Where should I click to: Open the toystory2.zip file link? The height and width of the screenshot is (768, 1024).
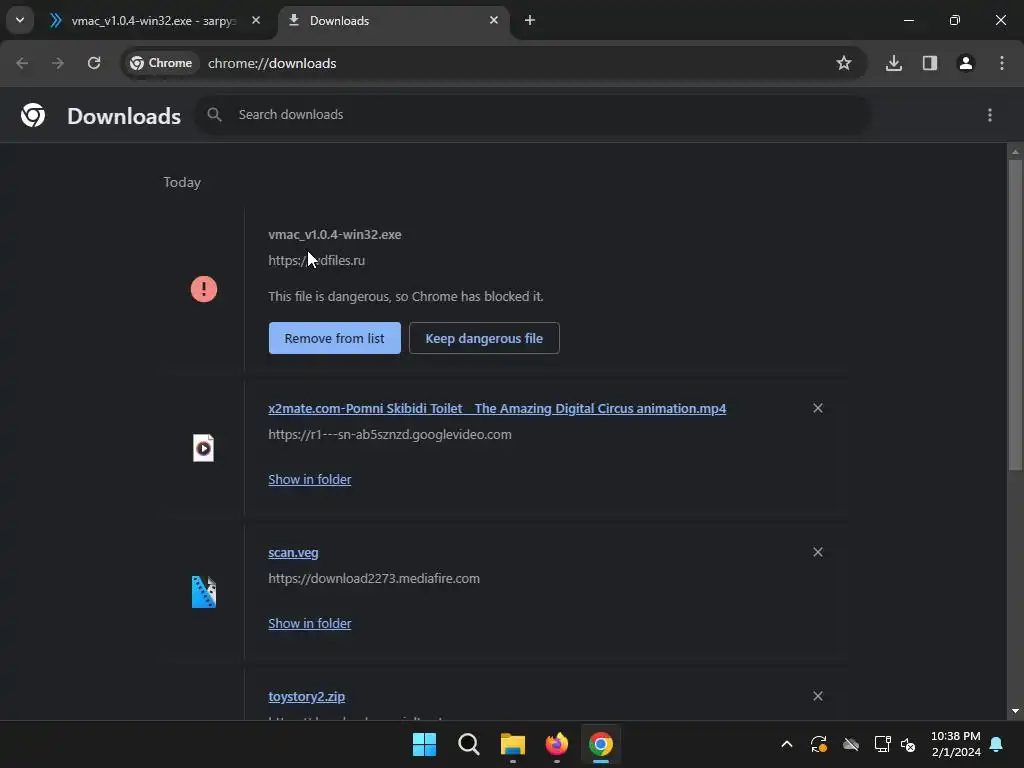(306, 697)
